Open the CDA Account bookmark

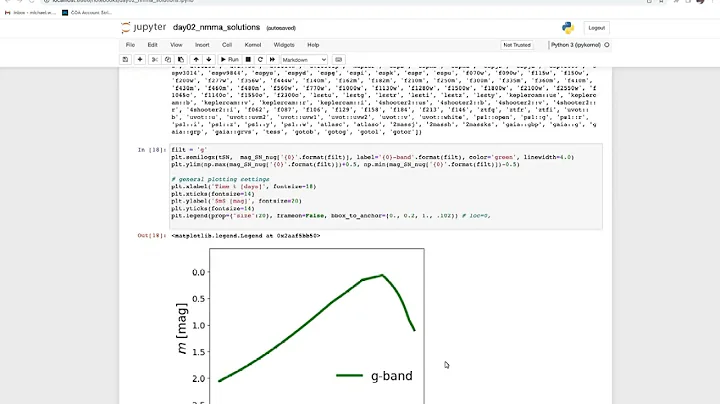point(87,12)
